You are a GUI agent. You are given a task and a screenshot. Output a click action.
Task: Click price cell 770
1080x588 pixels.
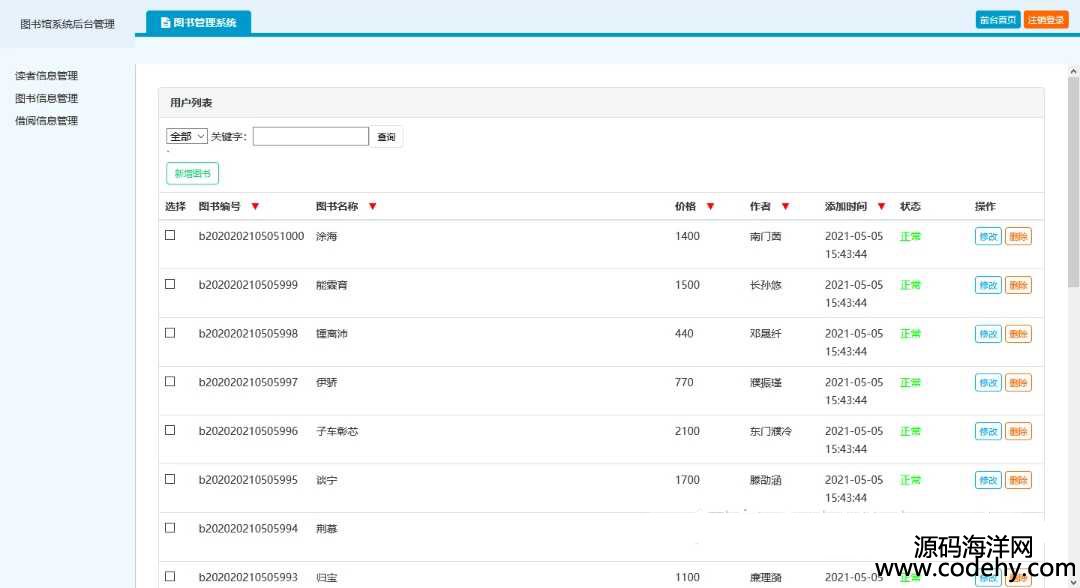coord(684,382)
